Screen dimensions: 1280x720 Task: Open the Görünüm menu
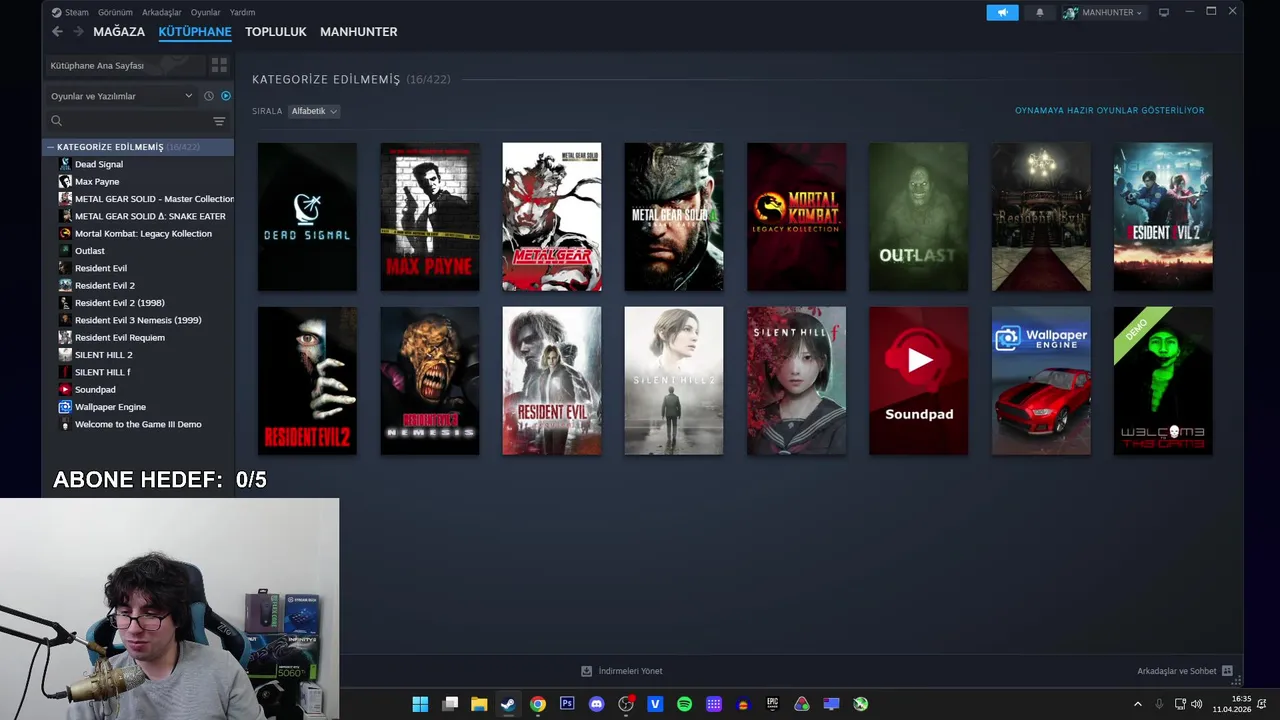(115, 12)
